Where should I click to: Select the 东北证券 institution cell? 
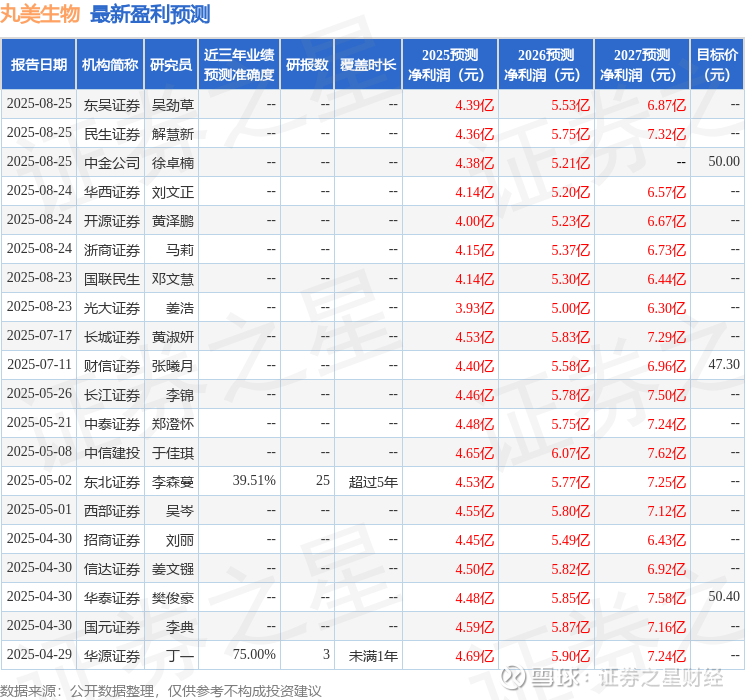[x=112, y=482]
